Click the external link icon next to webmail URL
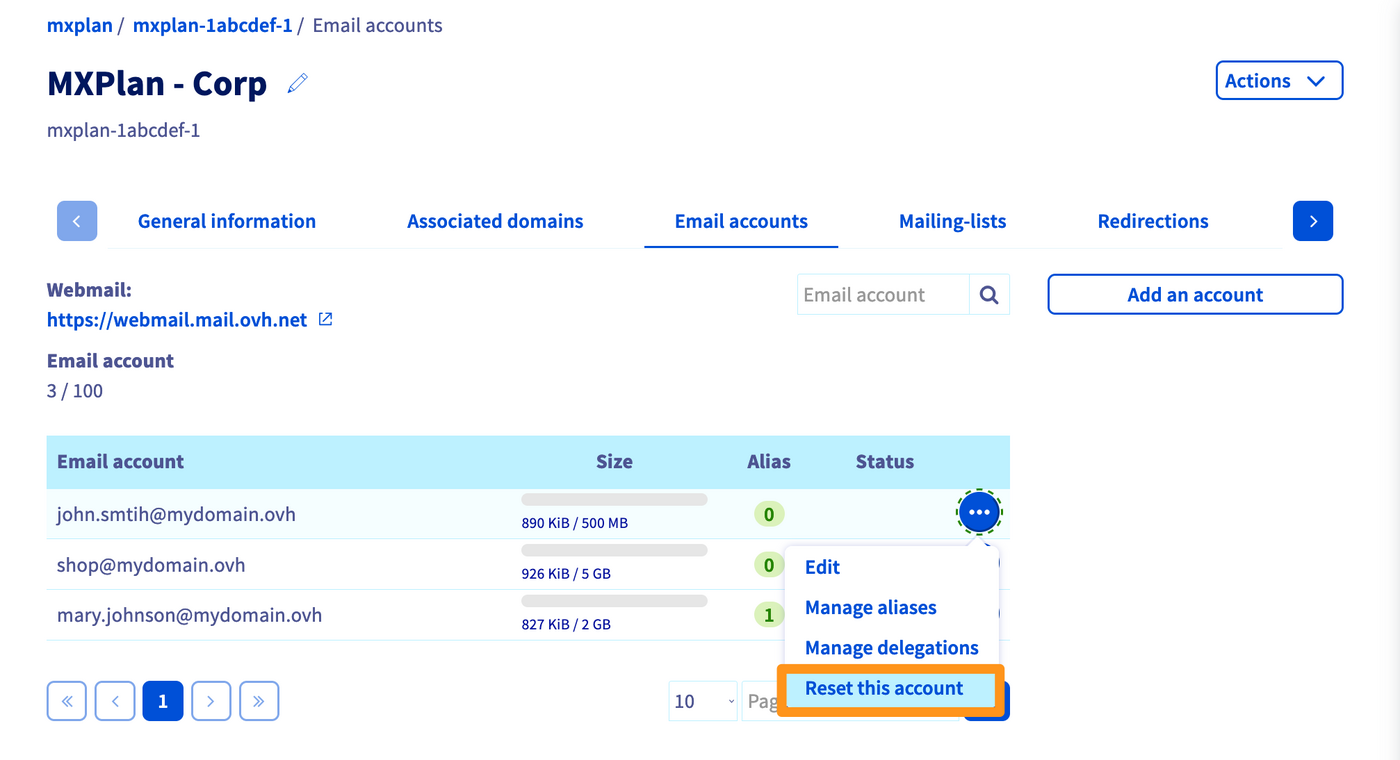Image resolution: width=1400 pixels, height=760 pixels. click(x=325, y=320)
